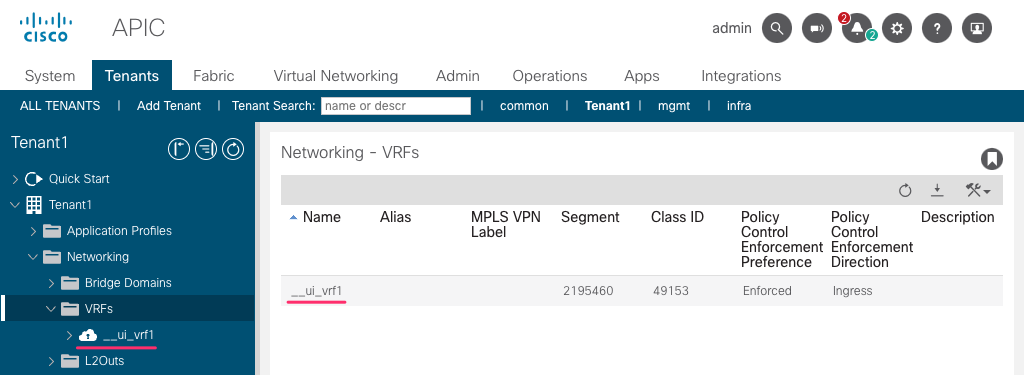Download the VRFs table data
This screenshot has height=375, width=1024.
[x=937, y=190]
